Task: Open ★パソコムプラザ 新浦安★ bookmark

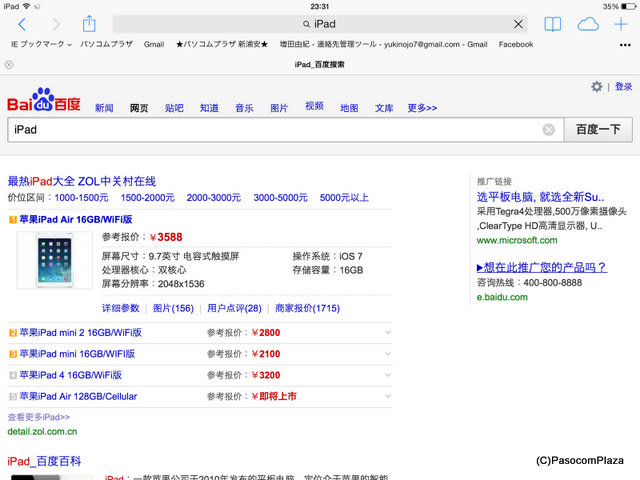Action: pos(222,44)
